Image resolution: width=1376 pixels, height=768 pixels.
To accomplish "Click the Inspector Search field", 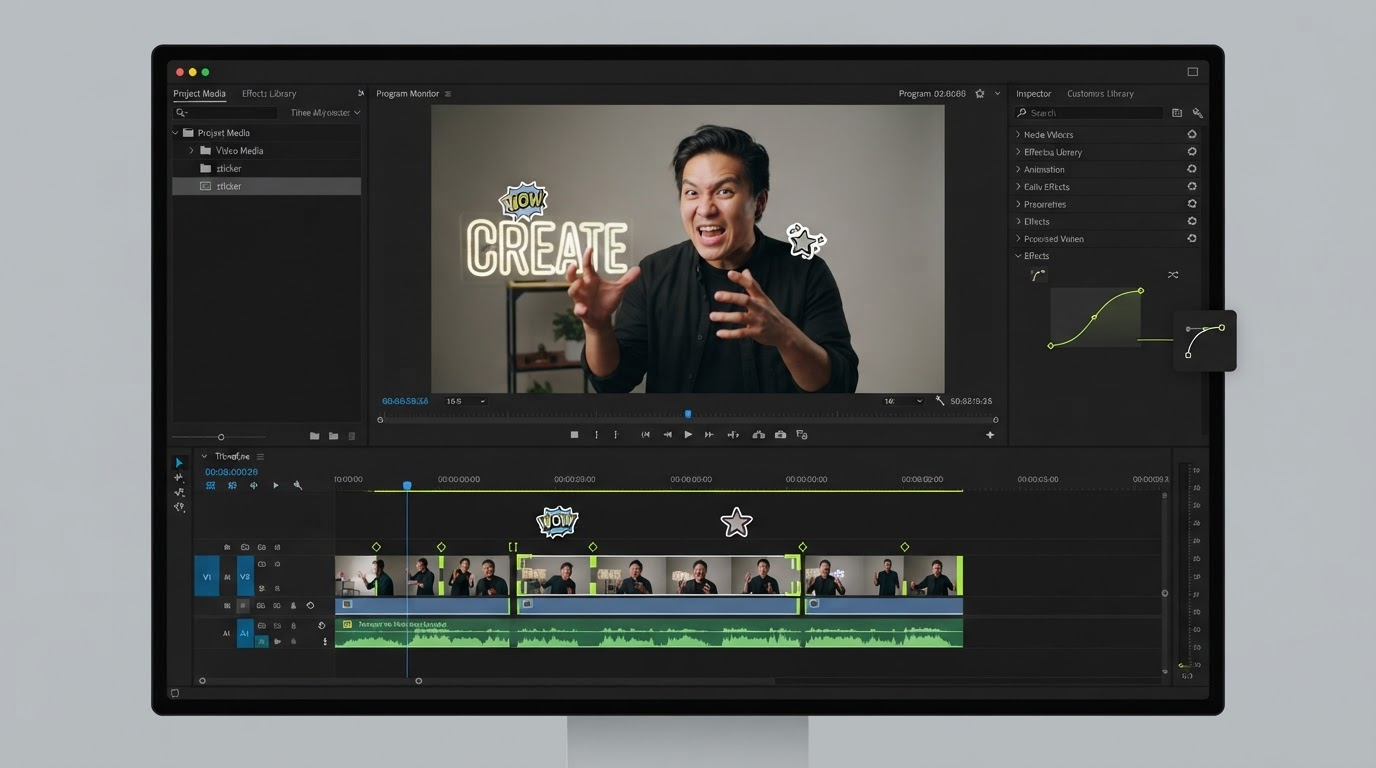I will (x=1089, y=113).
